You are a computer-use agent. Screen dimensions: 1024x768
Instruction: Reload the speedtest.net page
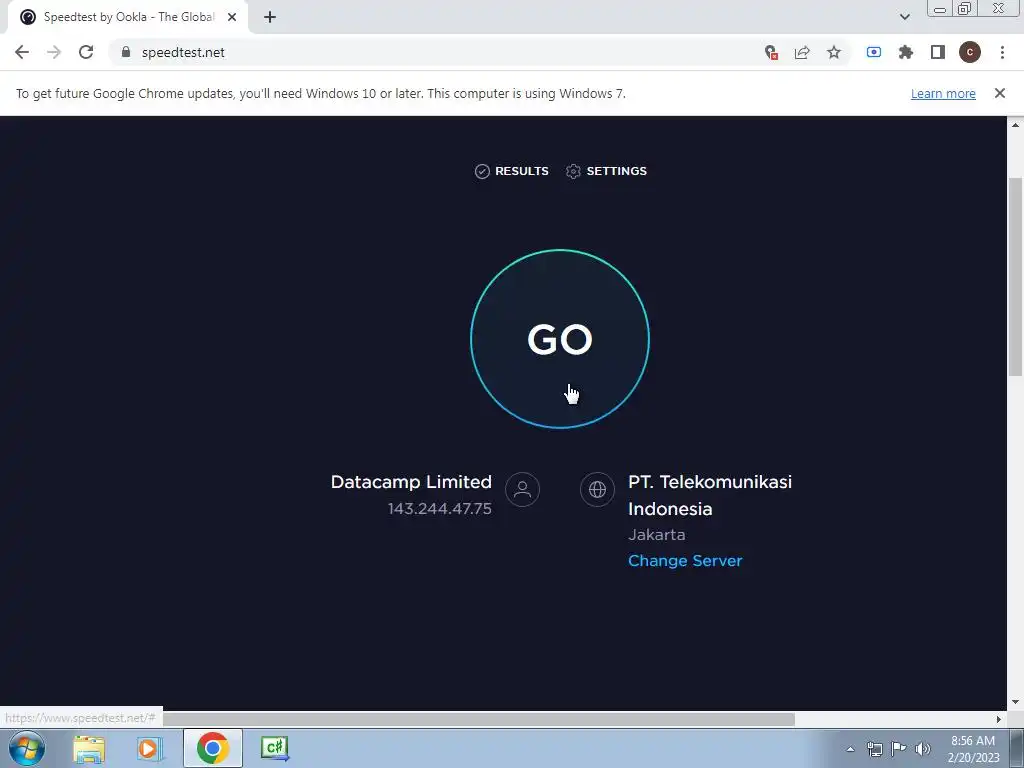[86, 52]
